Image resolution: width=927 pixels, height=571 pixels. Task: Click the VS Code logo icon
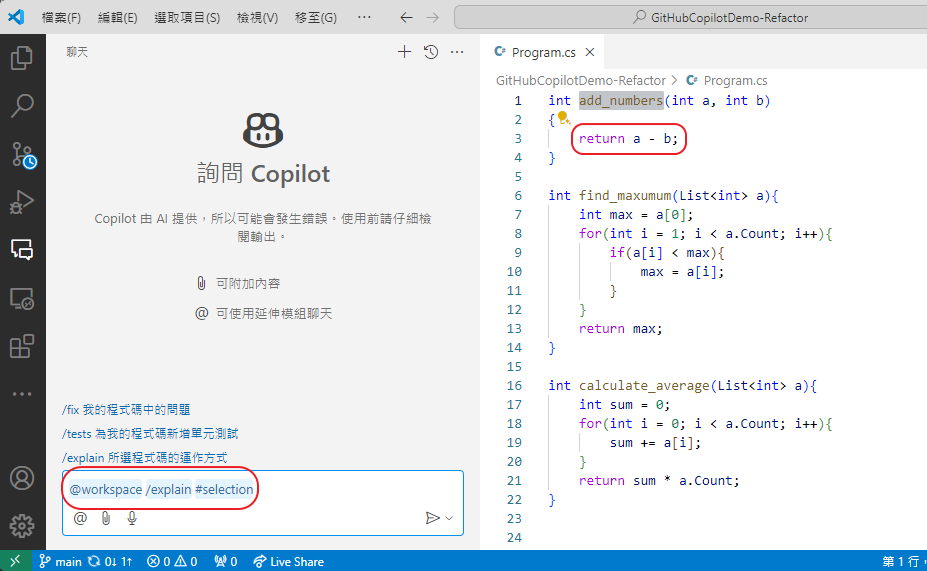[x=16, y=17]
